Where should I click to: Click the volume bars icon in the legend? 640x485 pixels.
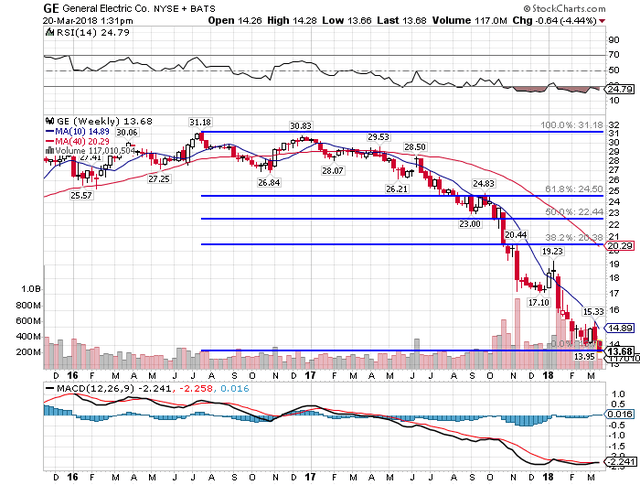coord(49,150)
